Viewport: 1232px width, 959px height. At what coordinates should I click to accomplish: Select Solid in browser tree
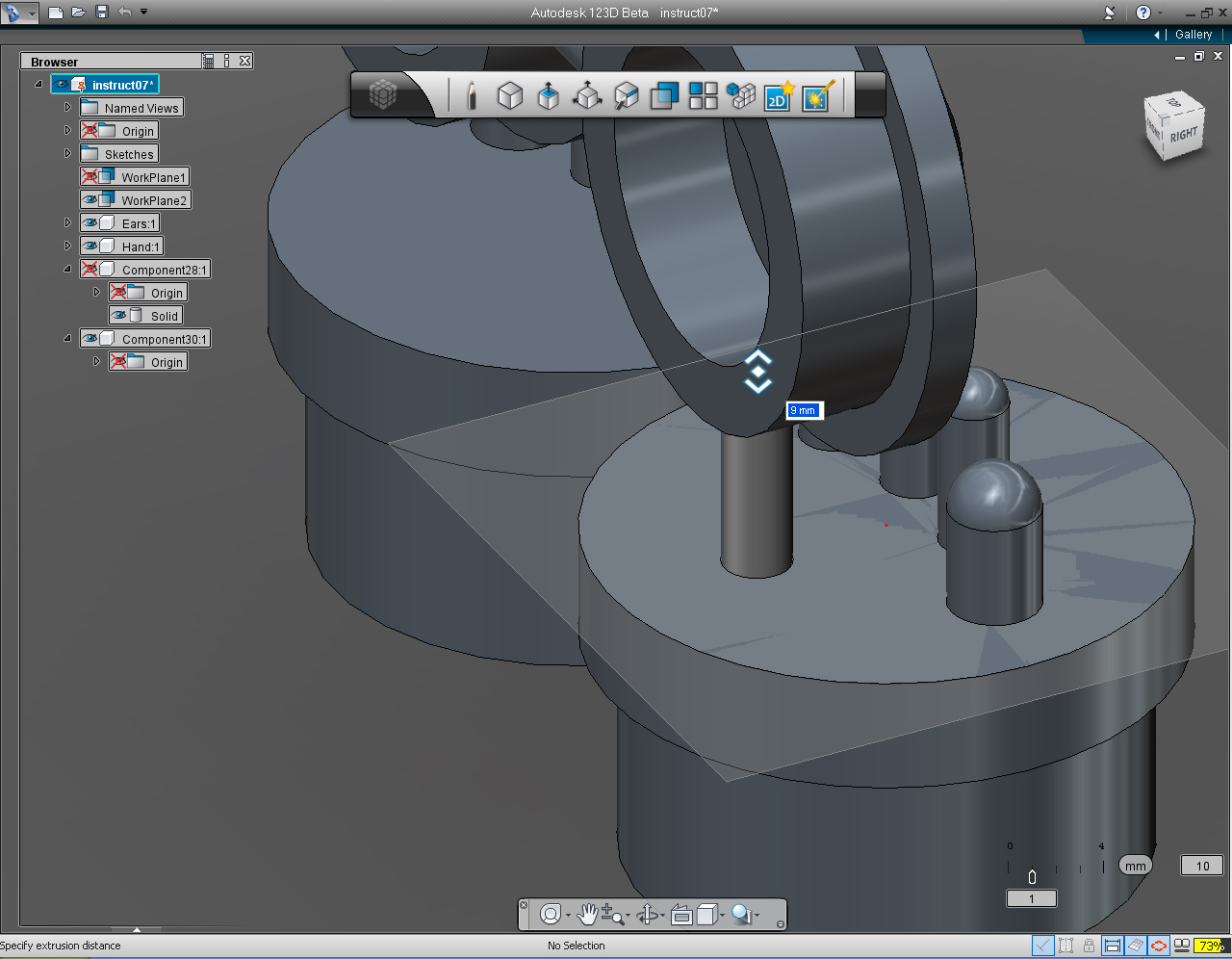coord(164,316)
